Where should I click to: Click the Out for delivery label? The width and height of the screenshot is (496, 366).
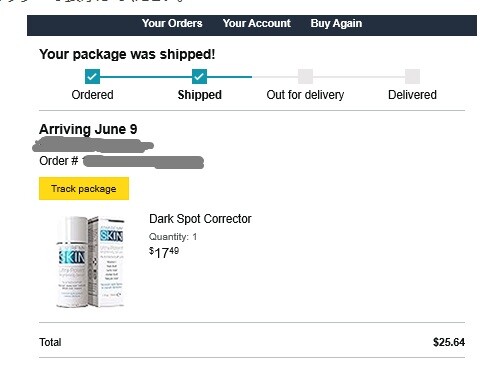(305, 95)
